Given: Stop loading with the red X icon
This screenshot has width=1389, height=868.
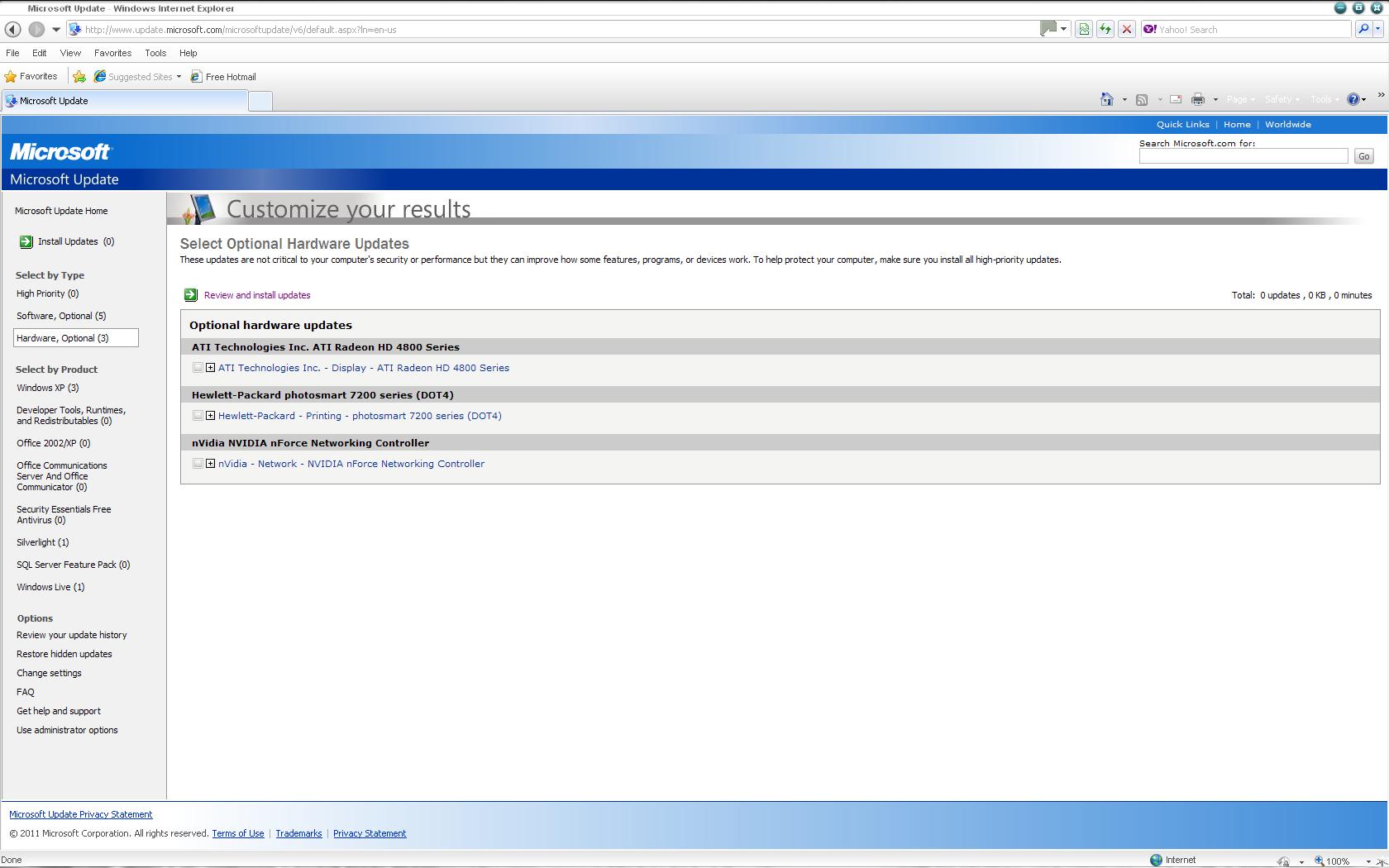Looking at the screenshot, I should pyautogui.click(x=1127, y=30).
